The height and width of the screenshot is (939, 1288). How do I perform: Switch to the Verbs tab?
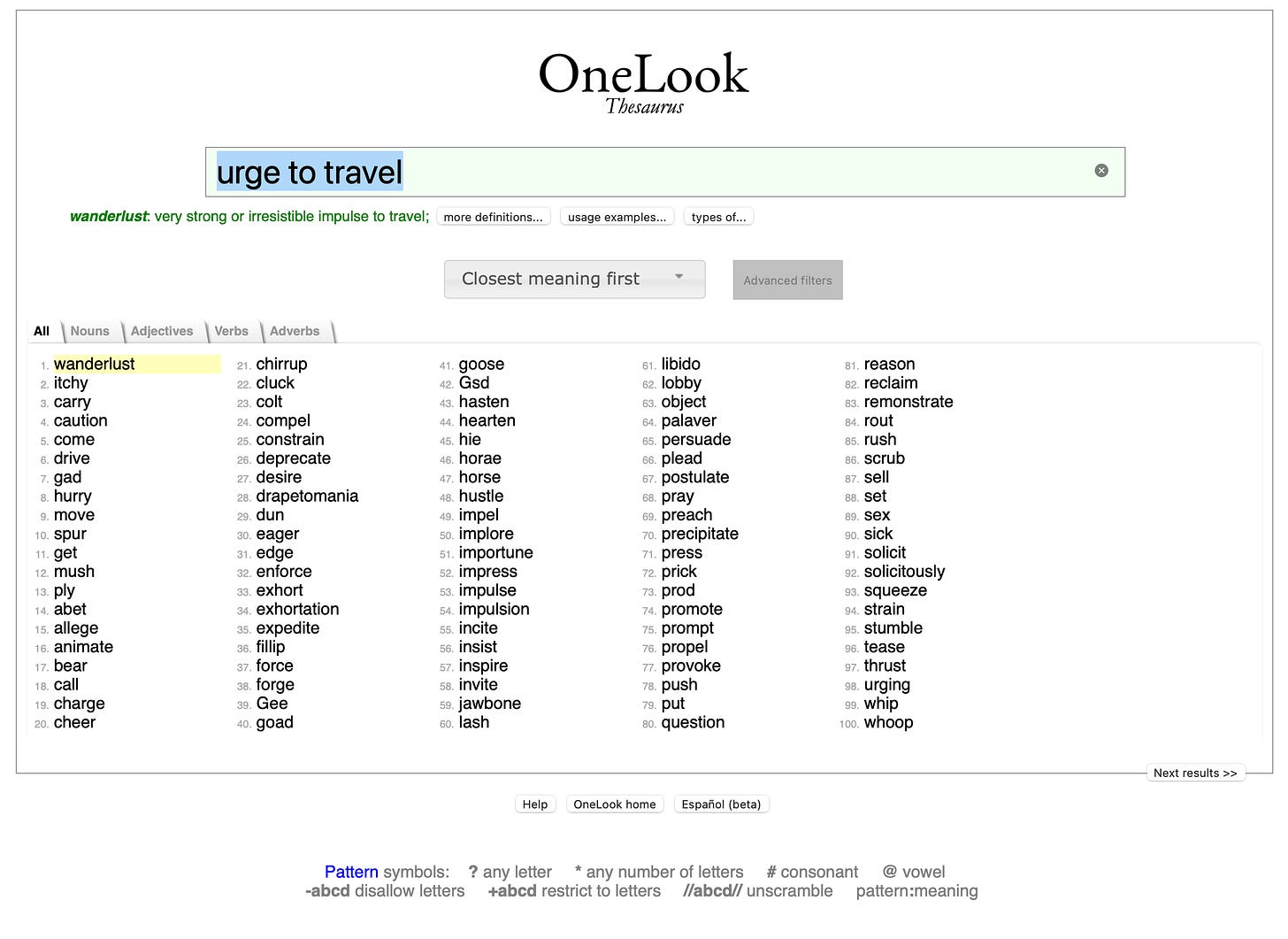pyautogui.click(x=232, y=331)
